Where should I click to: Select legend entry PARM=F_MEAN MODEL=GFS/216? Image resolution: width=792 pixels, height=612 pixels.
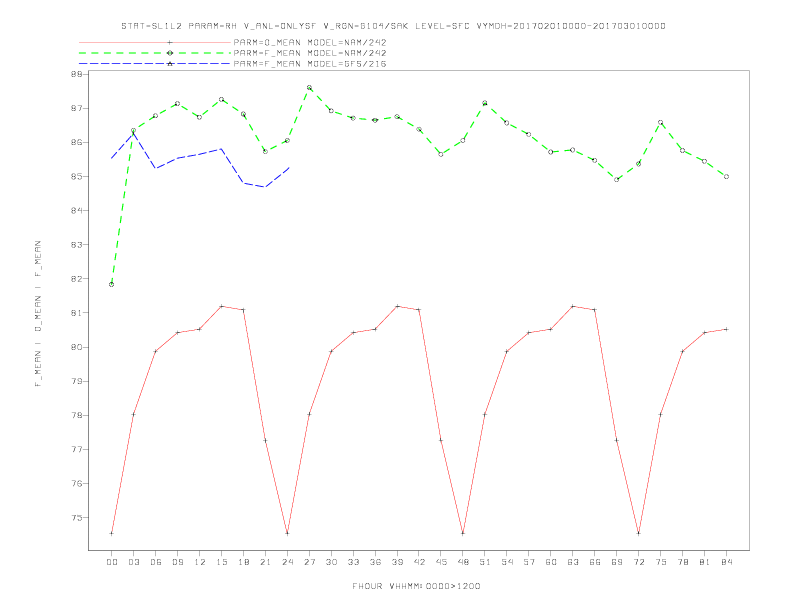pyautogui.click(x=310, y=64)
